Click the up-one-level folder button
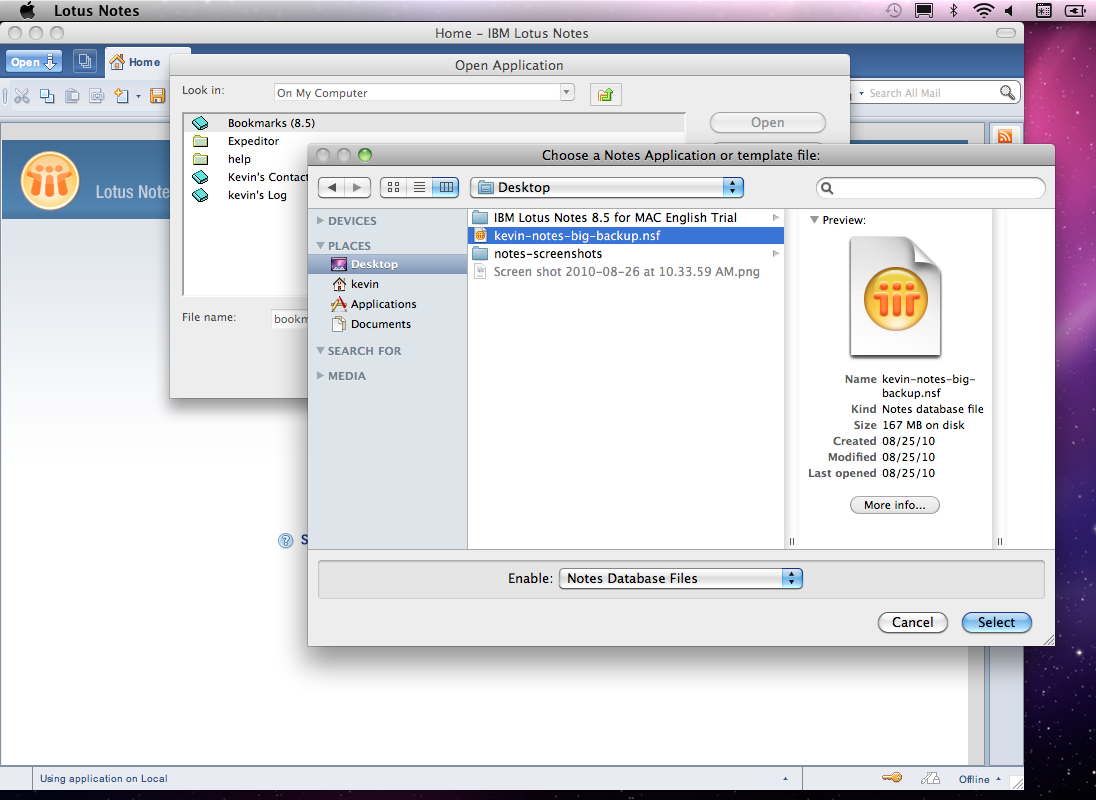Image resolution: width=1096 pixels, height=800 pixels. pos(605,94)
